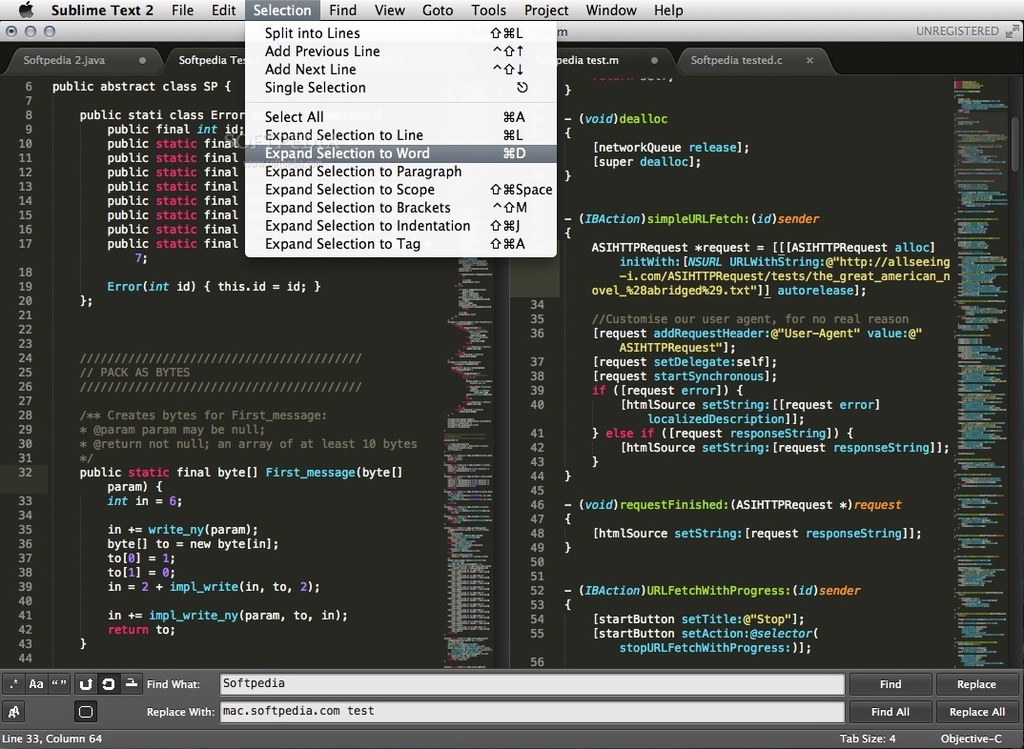This screenshot has width=1024, height=749.
Task: Toggle the in-selection search icon
Action: click(131, 684)
